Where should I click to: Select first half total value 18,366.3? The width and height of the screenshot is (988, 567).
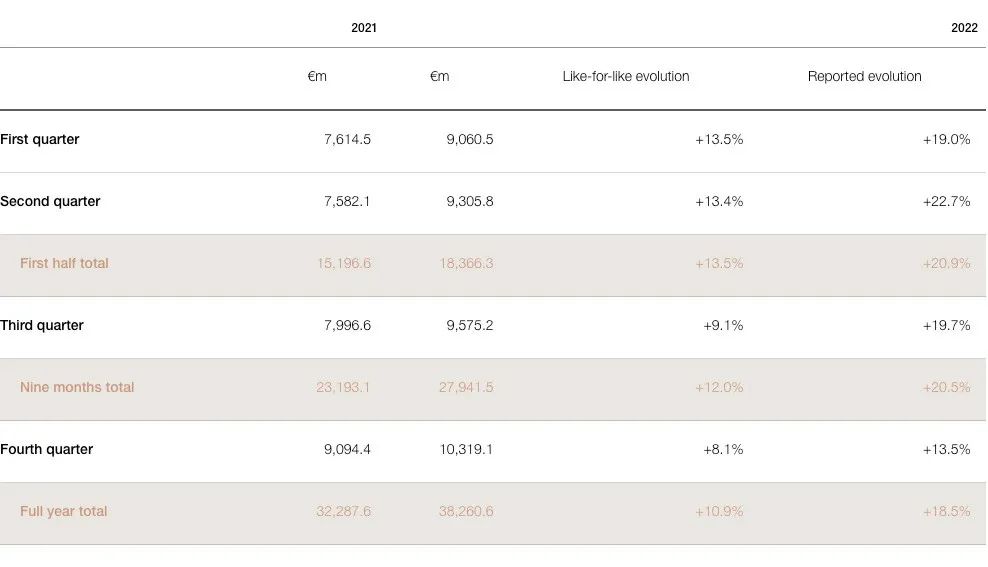coord(466,263)
